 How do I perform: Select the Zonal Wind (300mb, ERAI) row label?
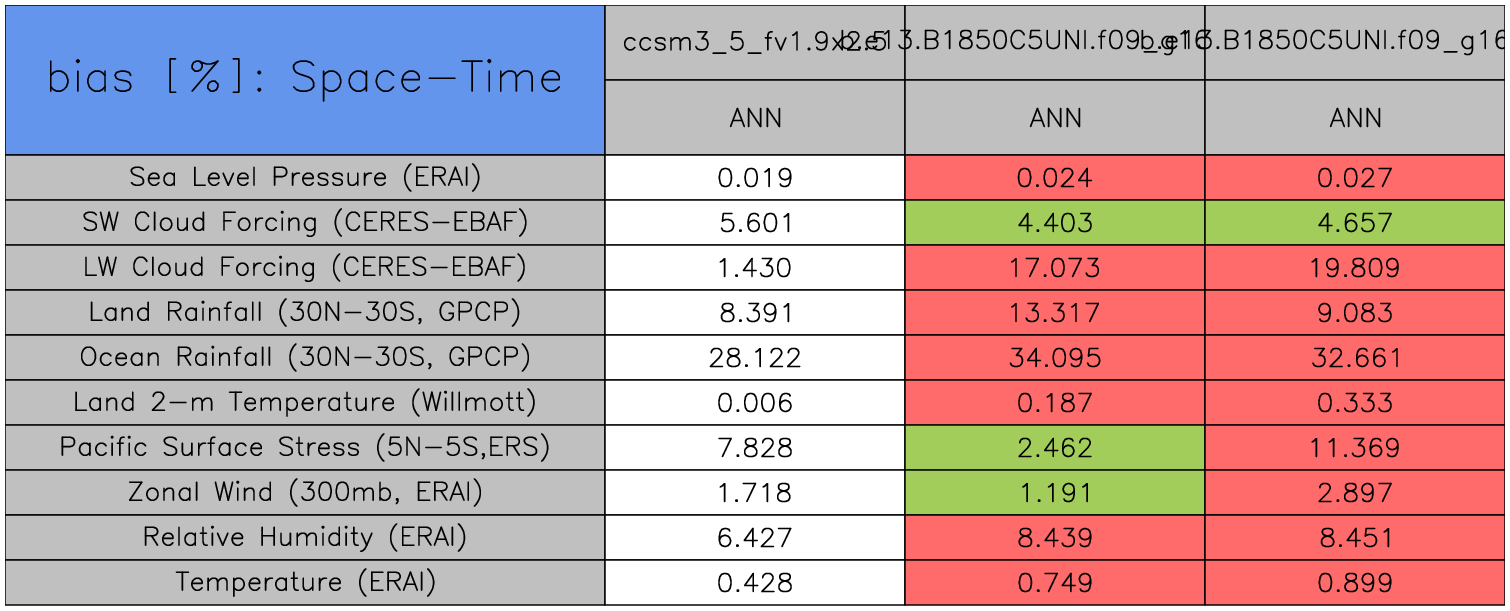305,493
